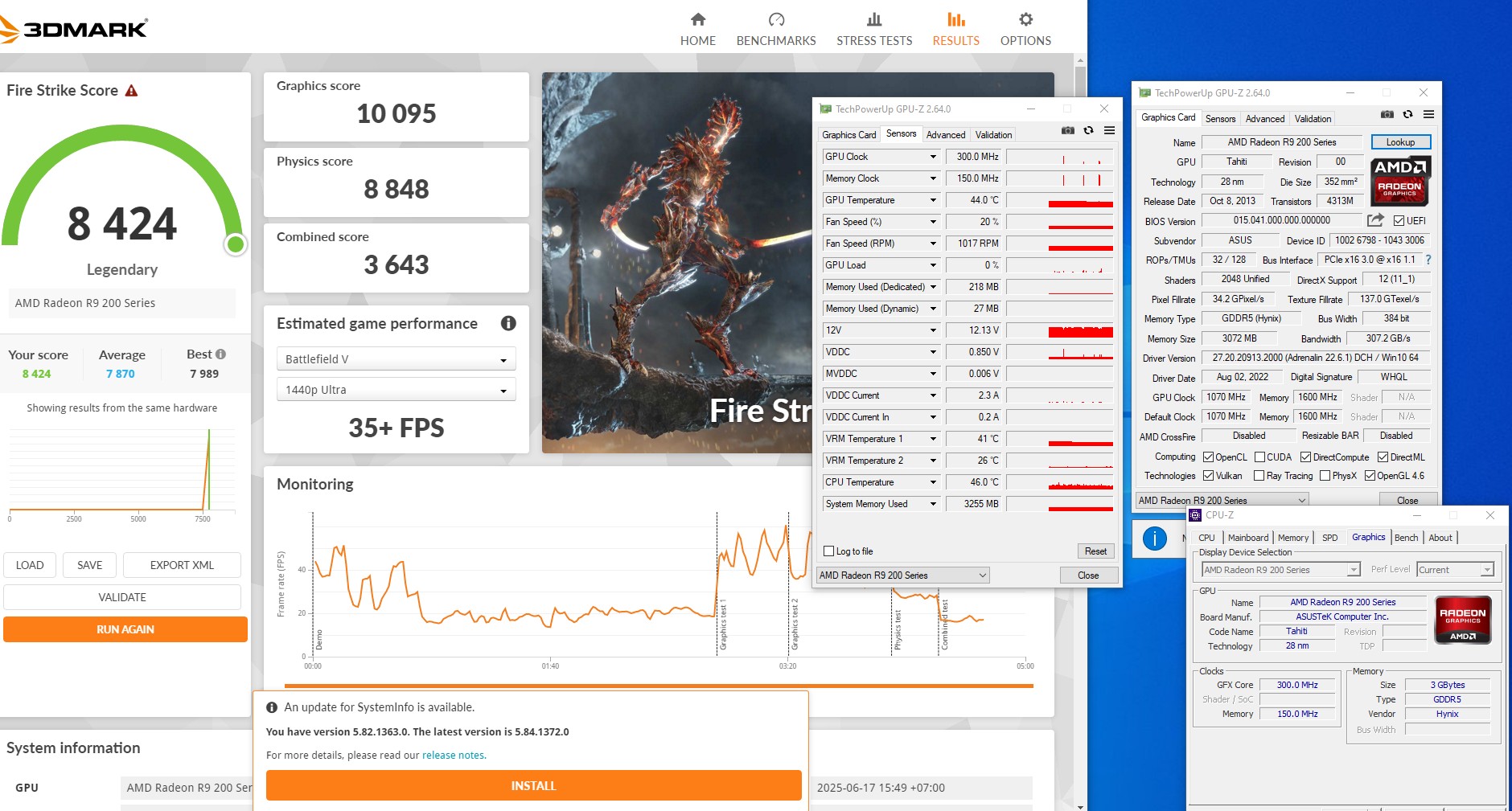1512x811 pixels.
Task: Click the info icon beside Estimated game performance
Action: pos(508,323)
